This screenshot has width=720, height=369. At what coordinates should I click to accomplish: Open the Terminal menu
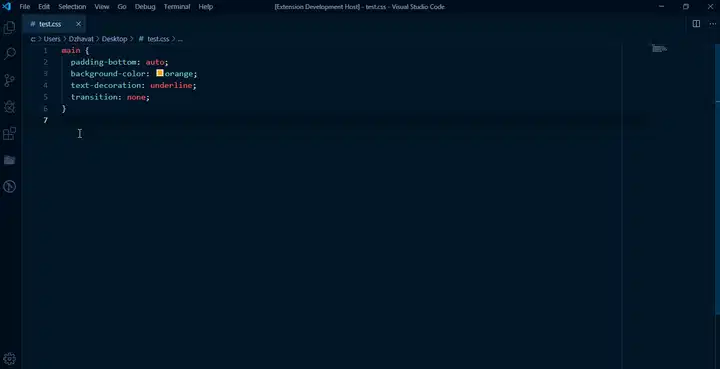pos(177,6)
